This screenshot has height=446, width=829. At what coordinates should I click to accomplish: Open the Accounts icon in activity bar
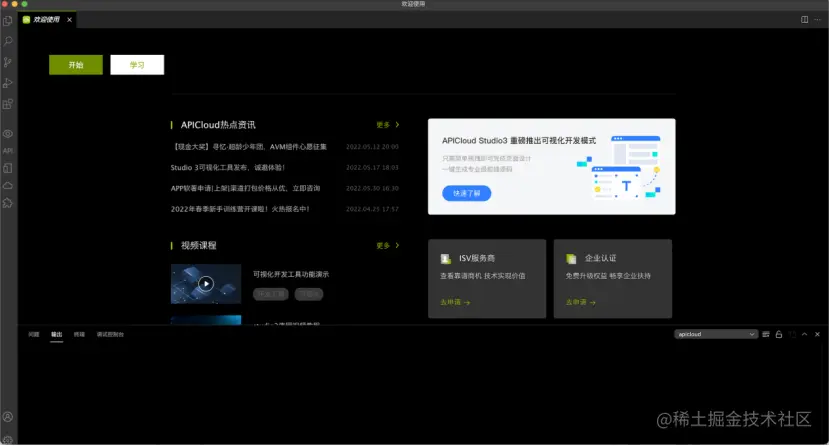[x=8, y=417]
